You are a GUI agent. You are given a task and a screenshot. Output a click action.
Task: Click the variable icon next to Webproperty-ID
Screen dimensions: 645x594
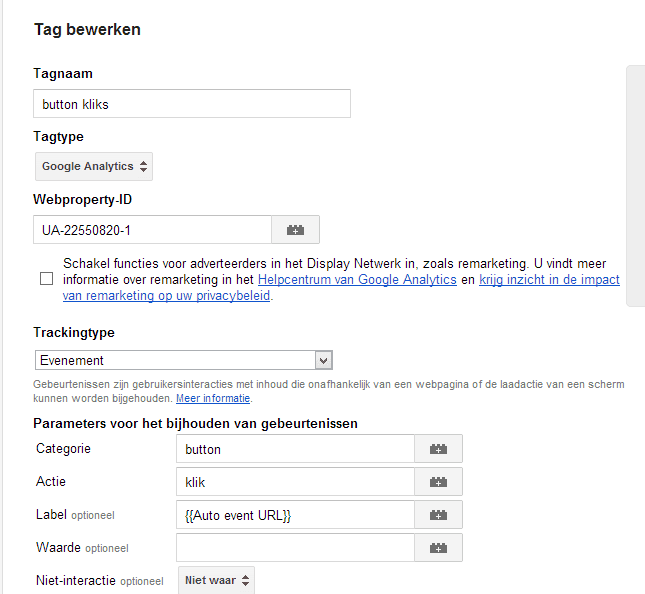pos(295,230)
